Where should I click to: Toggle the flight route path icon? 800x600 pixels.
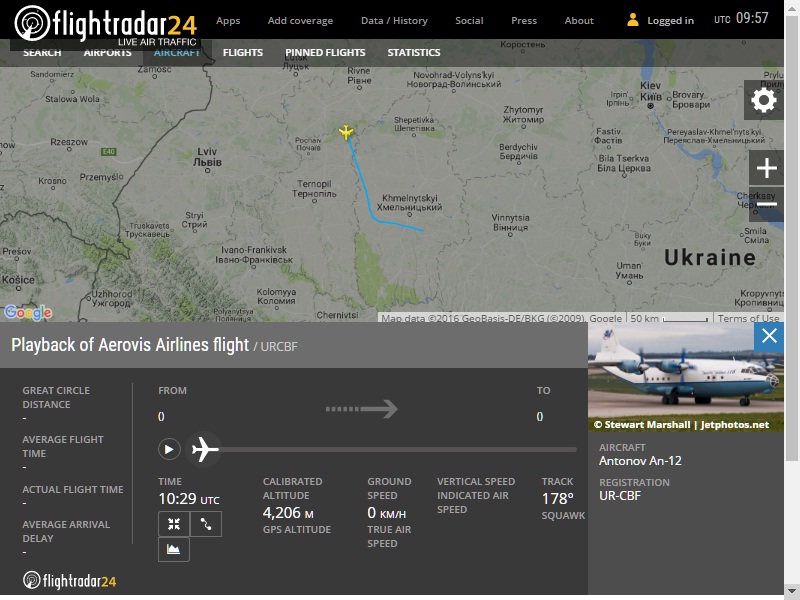pyautogui.click(x=206, y=524)
